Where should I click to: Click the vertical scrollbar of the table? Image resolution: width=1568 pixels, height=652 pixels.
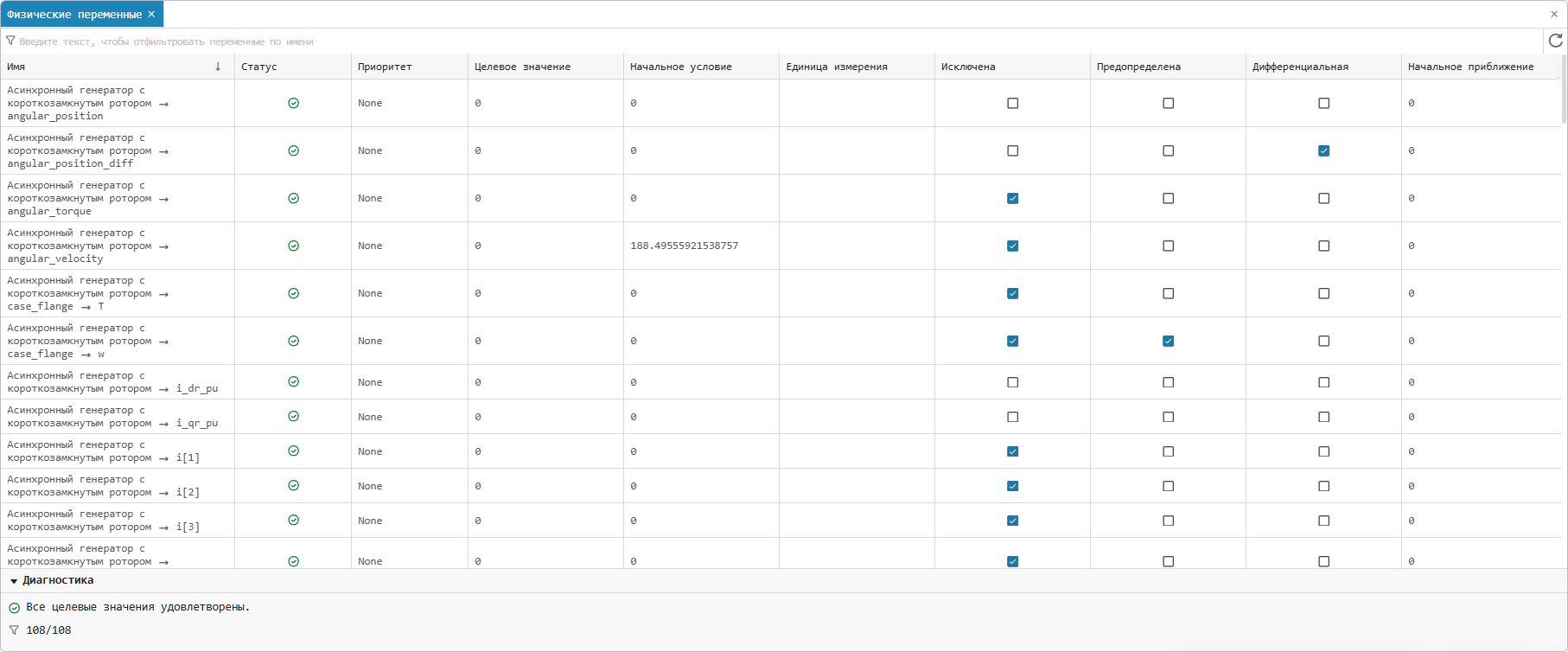1564,90
